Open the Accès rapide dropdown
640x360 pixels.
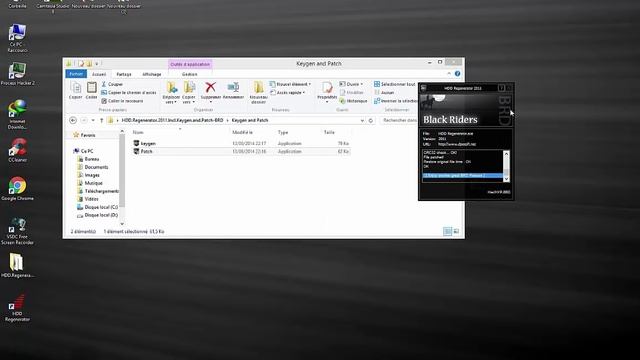tap(287, 93)
